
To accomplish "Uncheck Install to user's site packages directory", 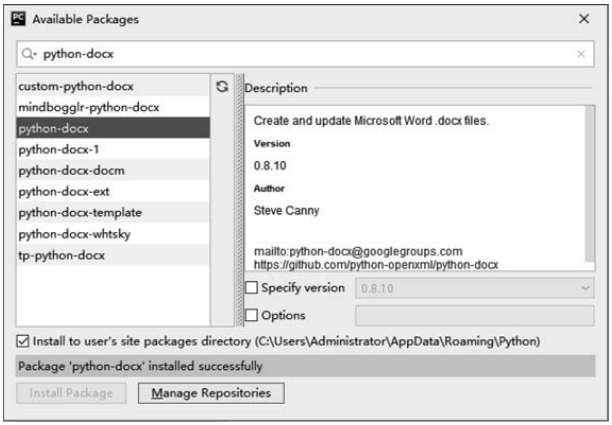I will (x=24, y=342).
